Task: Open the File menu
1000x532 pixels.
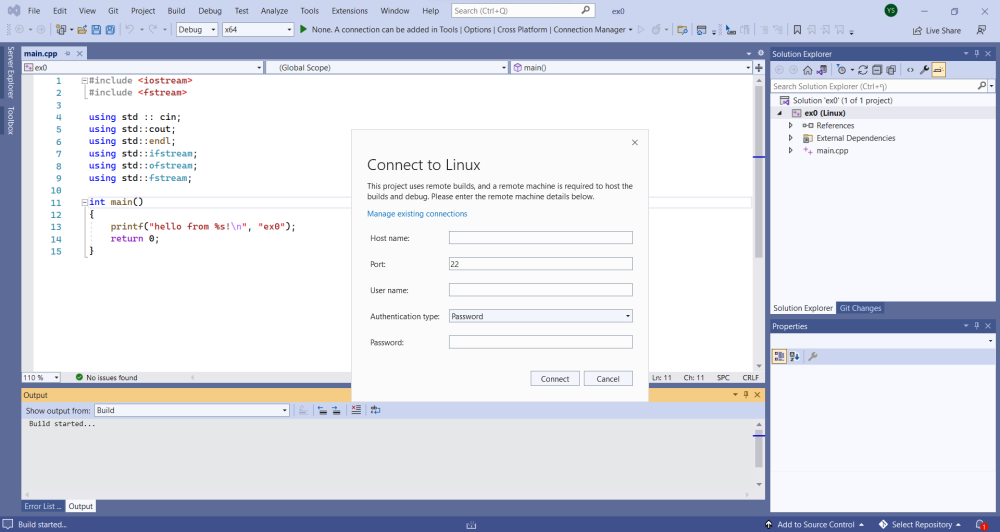Action: [x=34, y=11]
